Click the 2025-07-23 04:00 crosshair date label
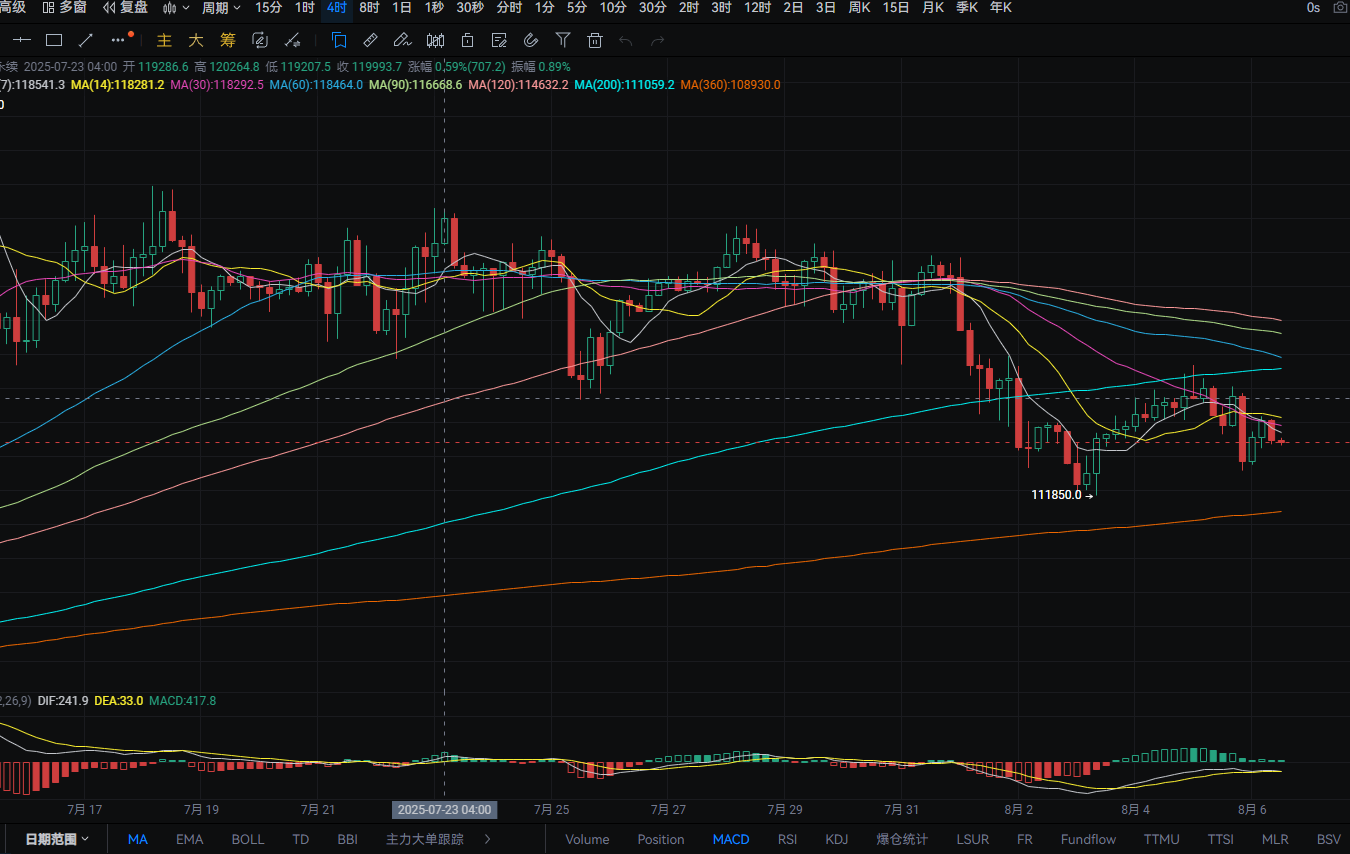 tap(444, 809)
